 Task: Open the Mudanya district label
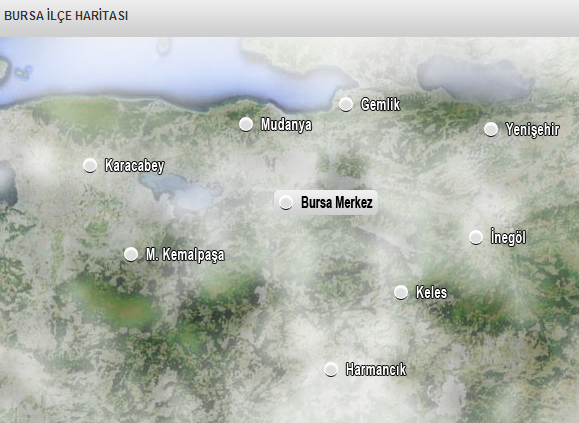click(x=286, y=125)
